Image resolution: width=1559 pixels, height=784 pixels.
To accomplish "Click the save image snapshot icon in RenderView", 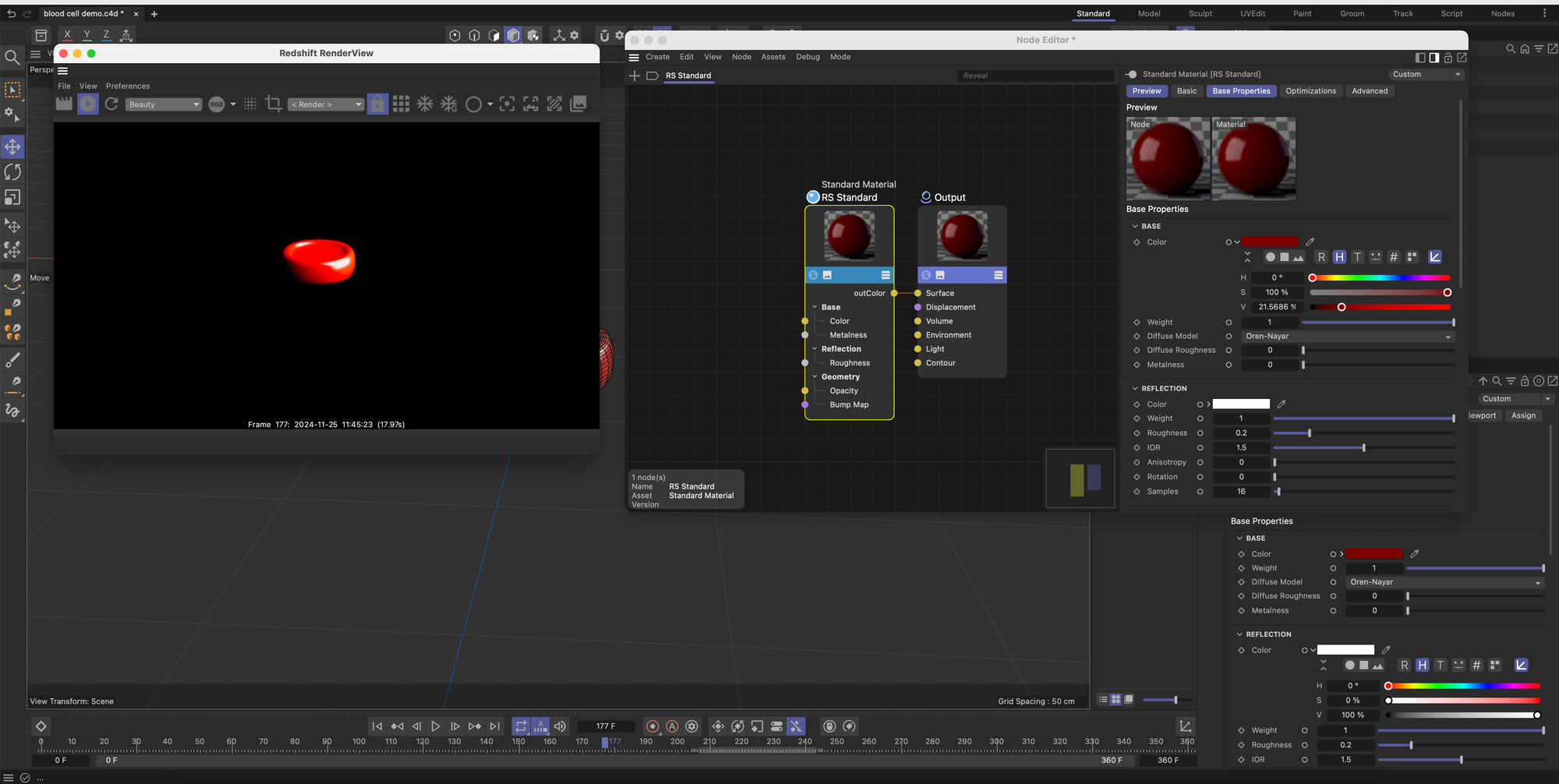I will pyautogui.click(x=578, y=104).
